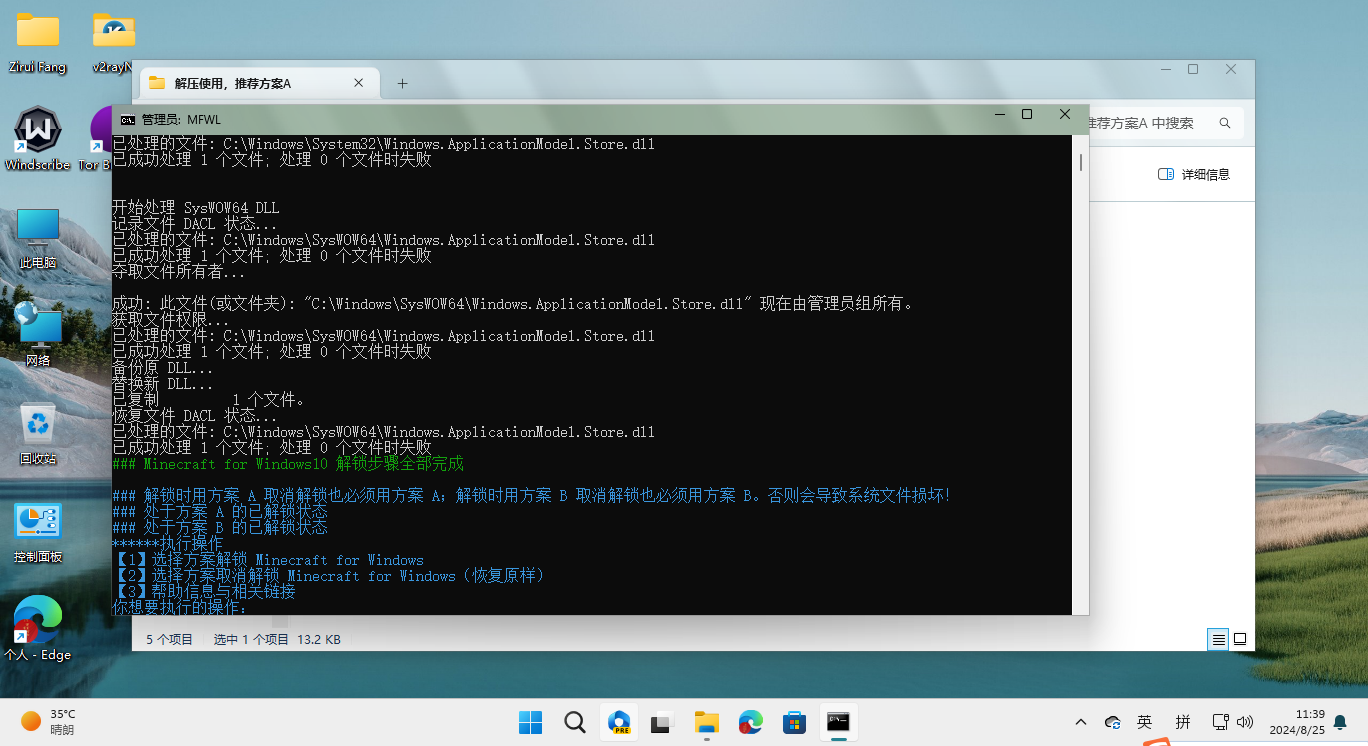This screenshot has height=746, width=1368.
Task: Open the Zirui Fang desktop folder
Action: pos(38,43)
